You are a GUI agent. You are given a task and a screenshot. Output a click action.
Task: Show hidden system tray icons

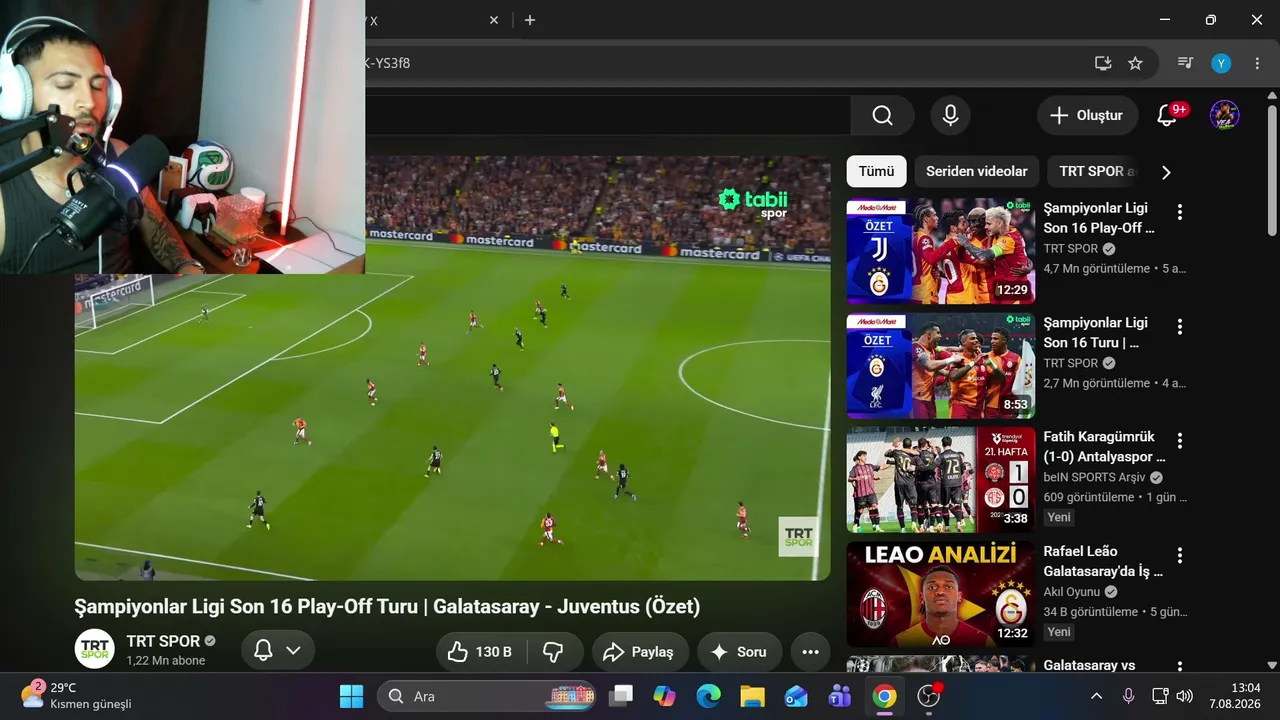click(x=1096, y=696)
